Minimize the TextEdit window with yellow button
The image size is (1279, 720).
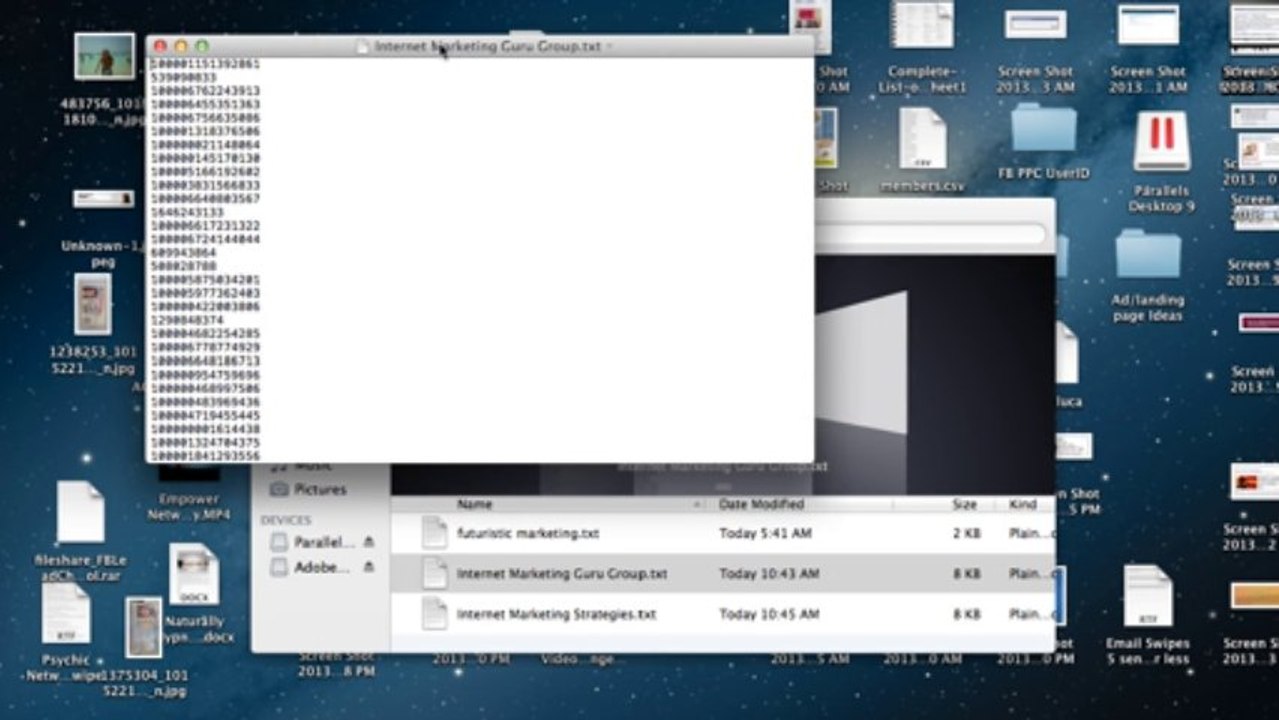pos(181,46)
